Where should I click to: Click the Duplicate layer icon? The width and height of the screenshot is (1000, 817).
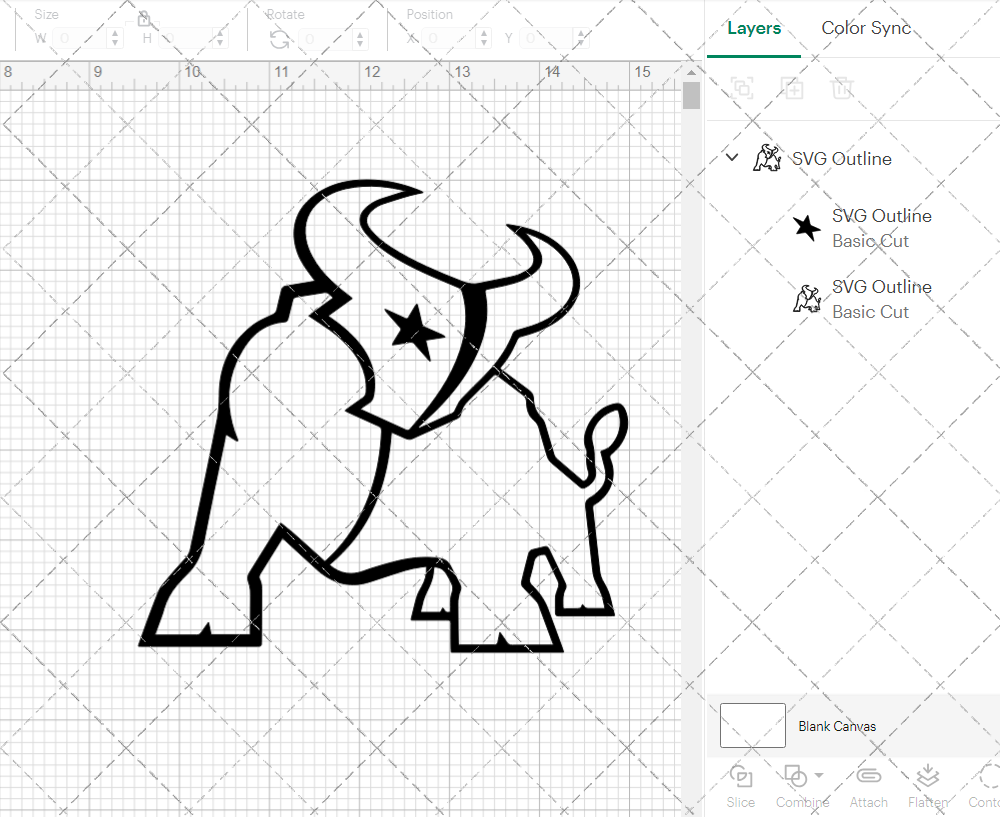[x=792, y=88]
